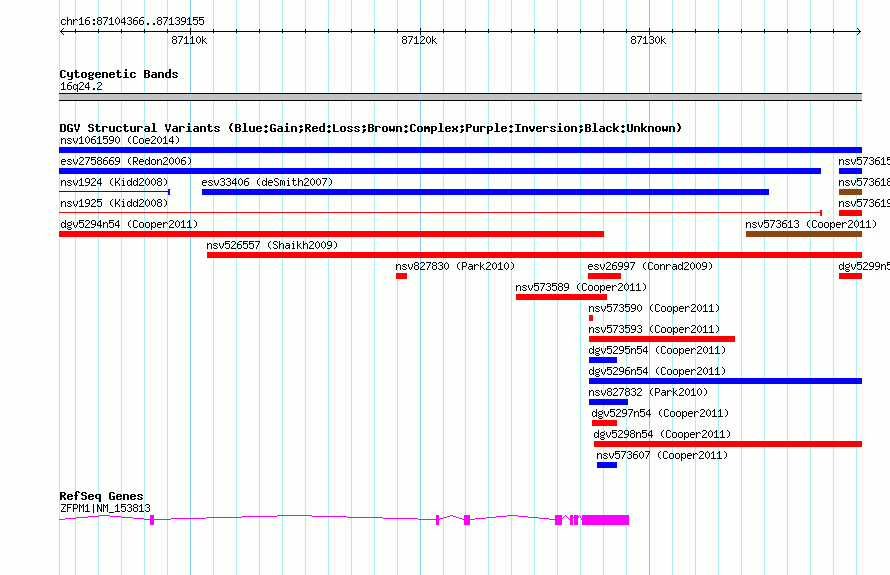Image resolution: width=890 pixels, height=575 pixels.
Task: Click the thin nsv1925 red line
Action: point(440,213)
